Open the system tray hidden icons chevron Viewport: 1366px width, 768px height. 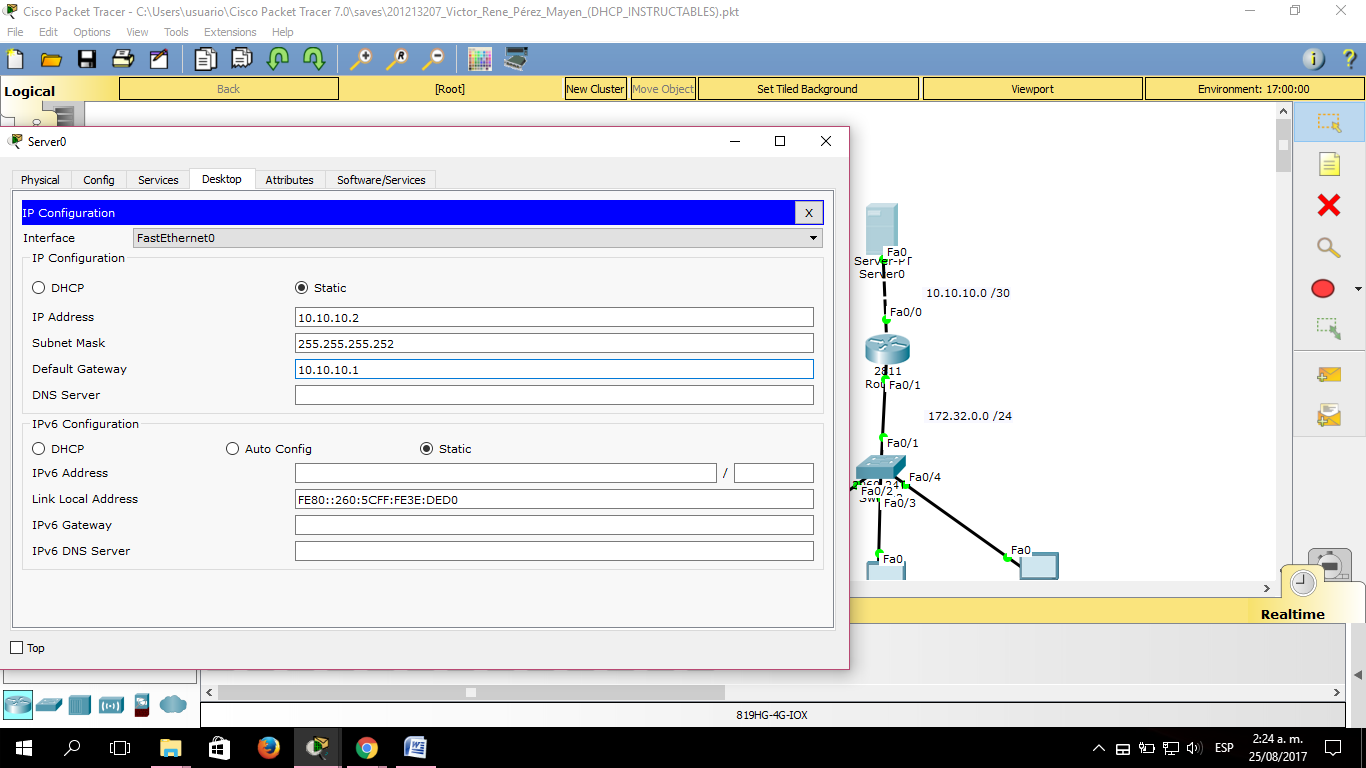pyautogui.click(x=1097, y=747)
